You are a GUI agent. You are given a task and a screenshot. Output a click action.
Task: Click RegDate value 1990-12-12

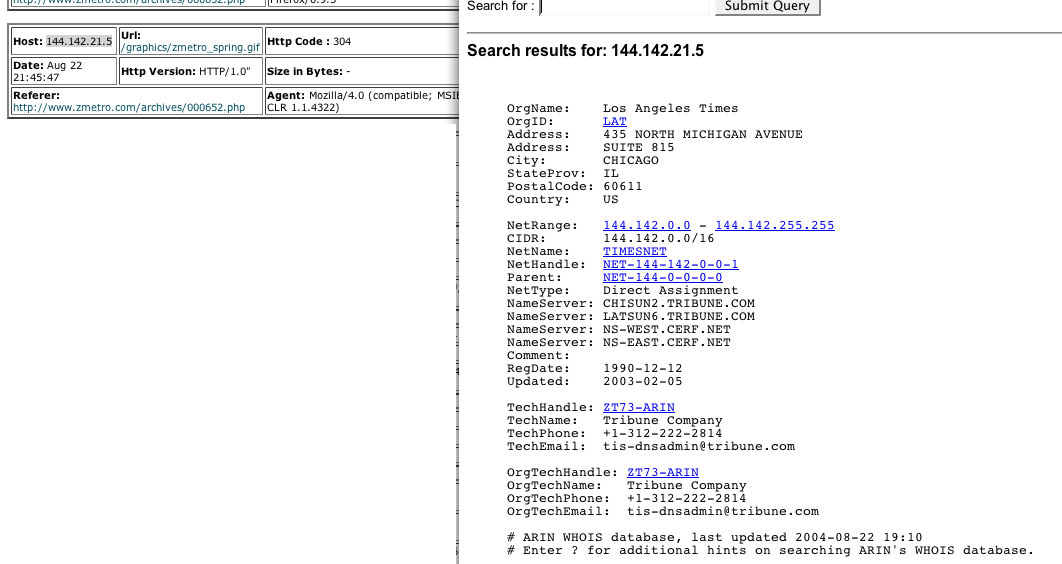(643, 368)
